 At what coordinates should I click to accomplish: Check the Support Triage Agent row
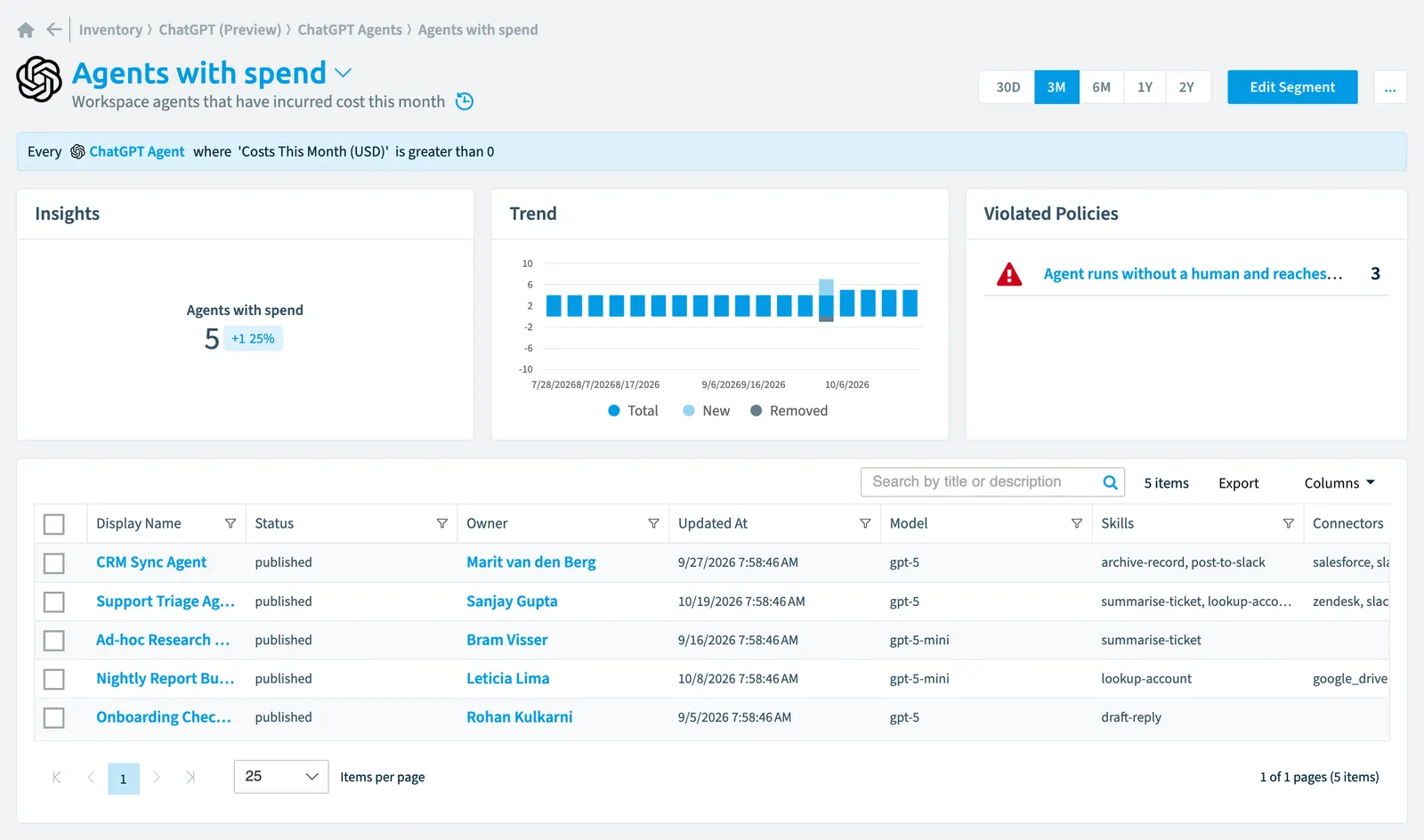pos(54,602)
